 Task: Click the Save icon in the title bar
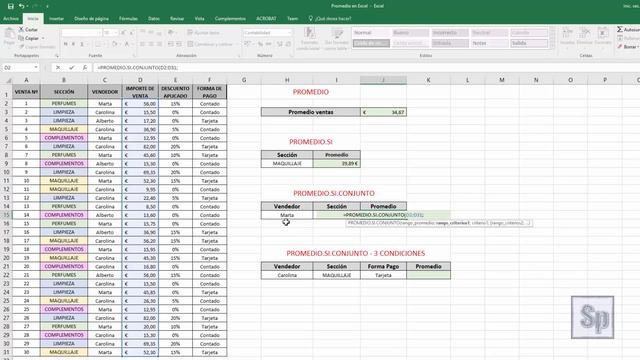tap(11, 6)
